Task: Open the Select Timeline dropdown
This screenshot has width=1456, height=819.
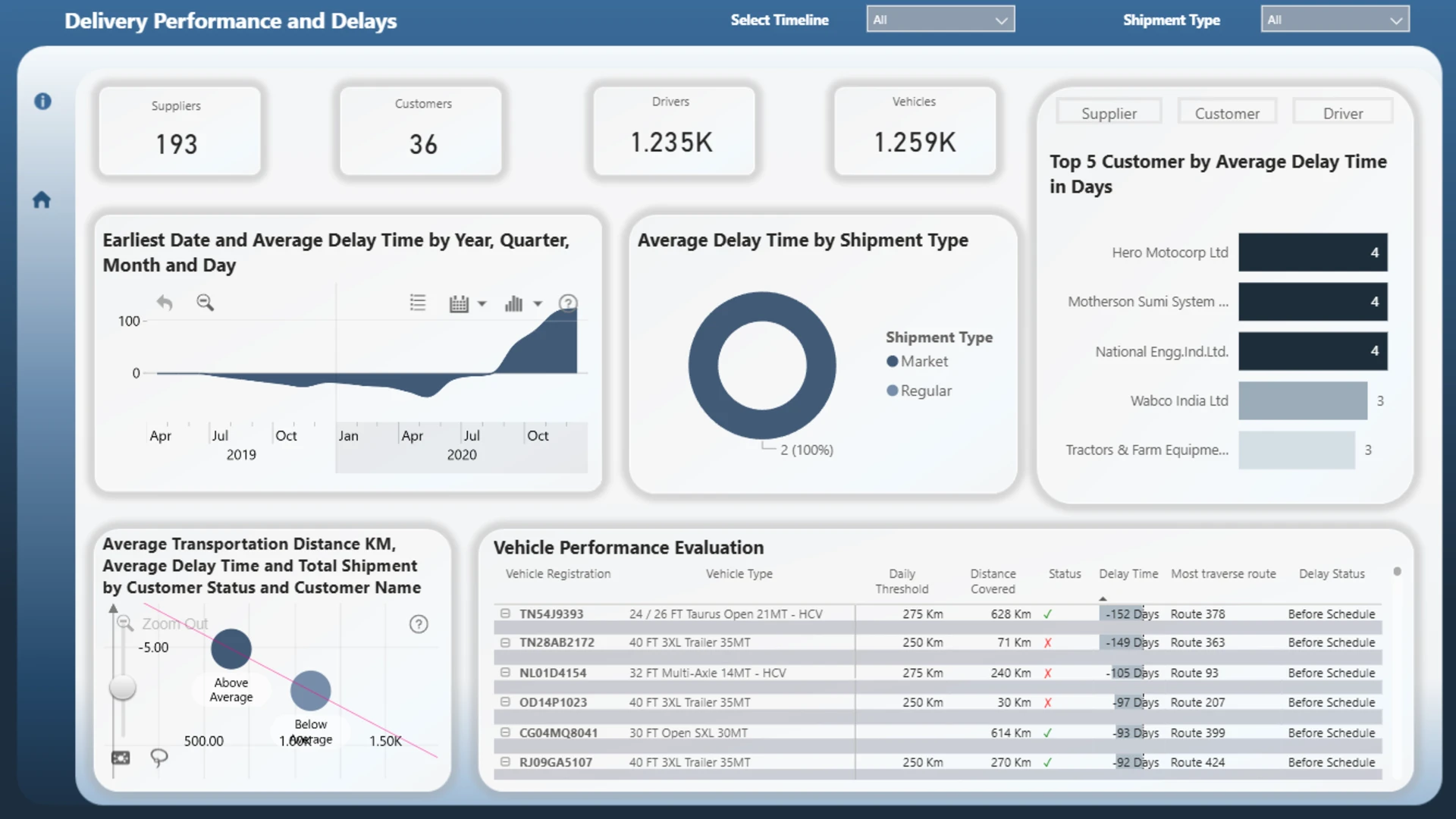Action: coord(940,20)
